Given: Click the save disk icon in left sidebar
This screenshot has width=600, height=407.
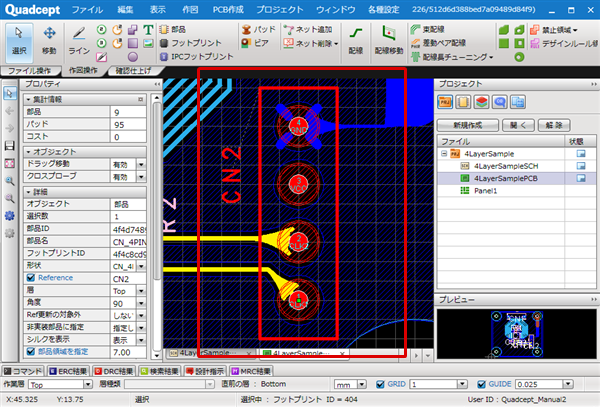Looking at the screenshot, I should (x=10, y=145).
